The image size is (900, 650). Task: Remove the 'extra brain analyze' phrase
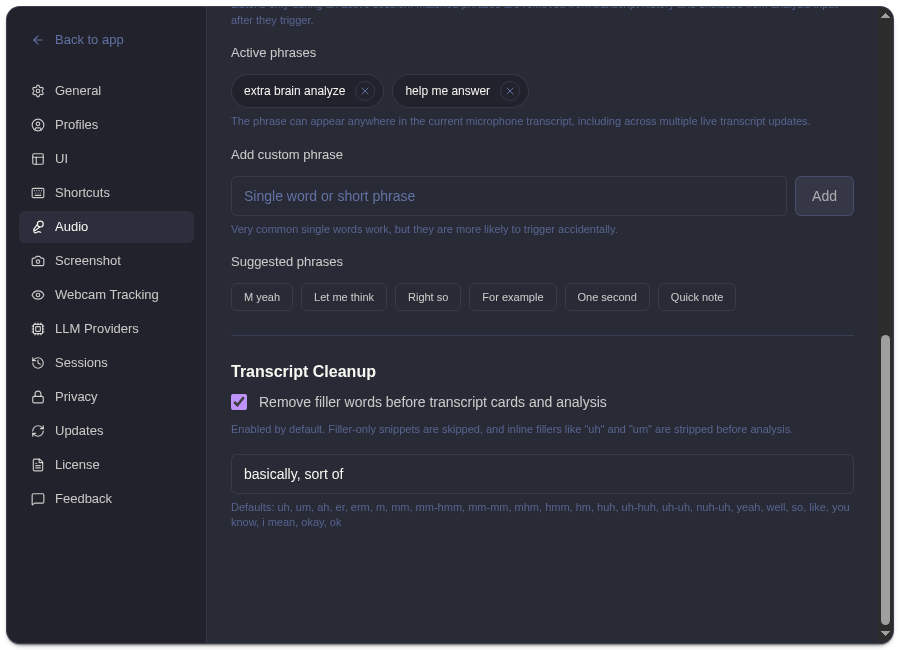click(x=364, y=91)
